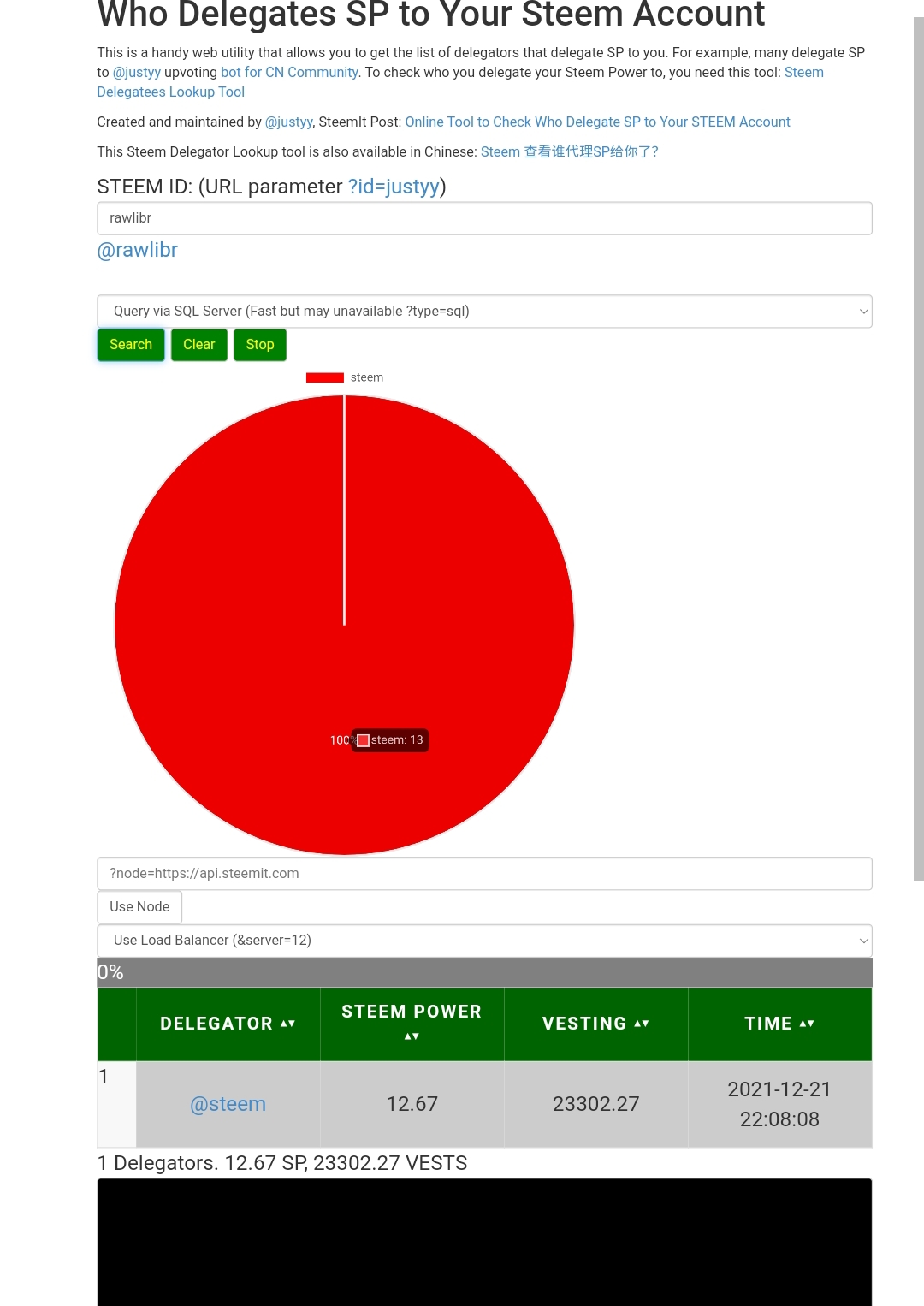This screenshot has width=924, height=1306.
Task: Sort the table by the STEEM POWER column
Action: [x=412, y=1024]
